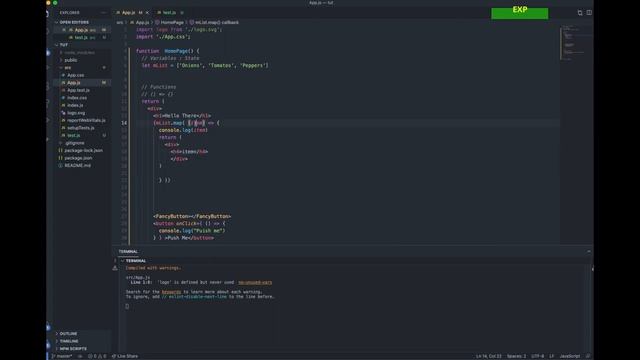The width and height of the screenshot is (640, 360).
Task: Click the 'function HomePage()' code line
Action: 167,51
